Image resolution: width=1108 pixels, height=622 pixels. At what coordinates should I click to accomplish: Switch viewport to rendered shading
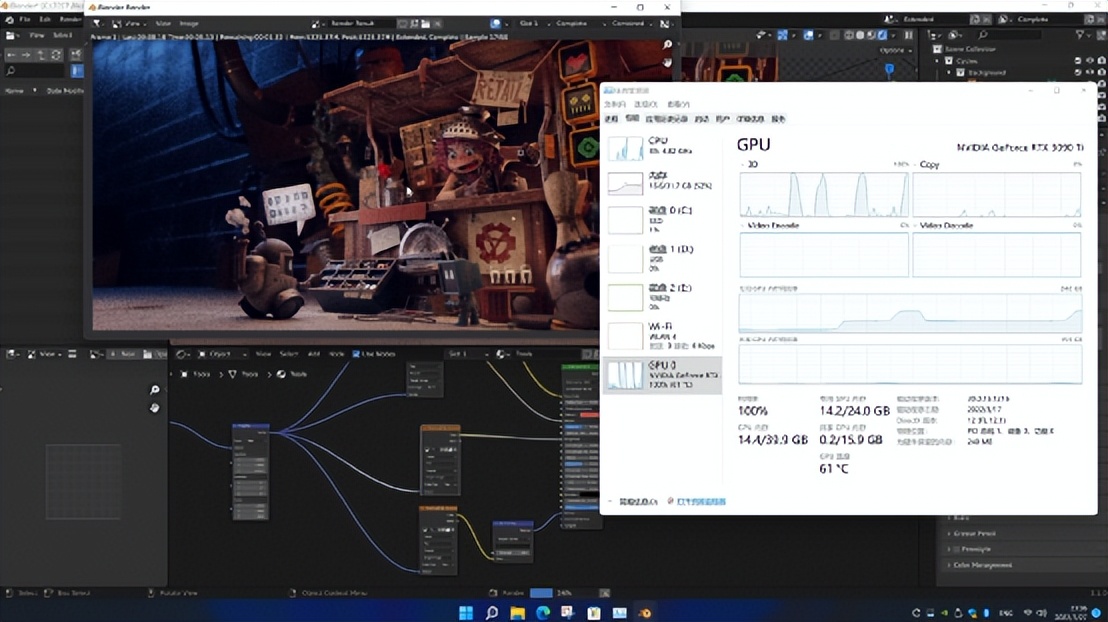pyautogui.click(x=883, y=35)
